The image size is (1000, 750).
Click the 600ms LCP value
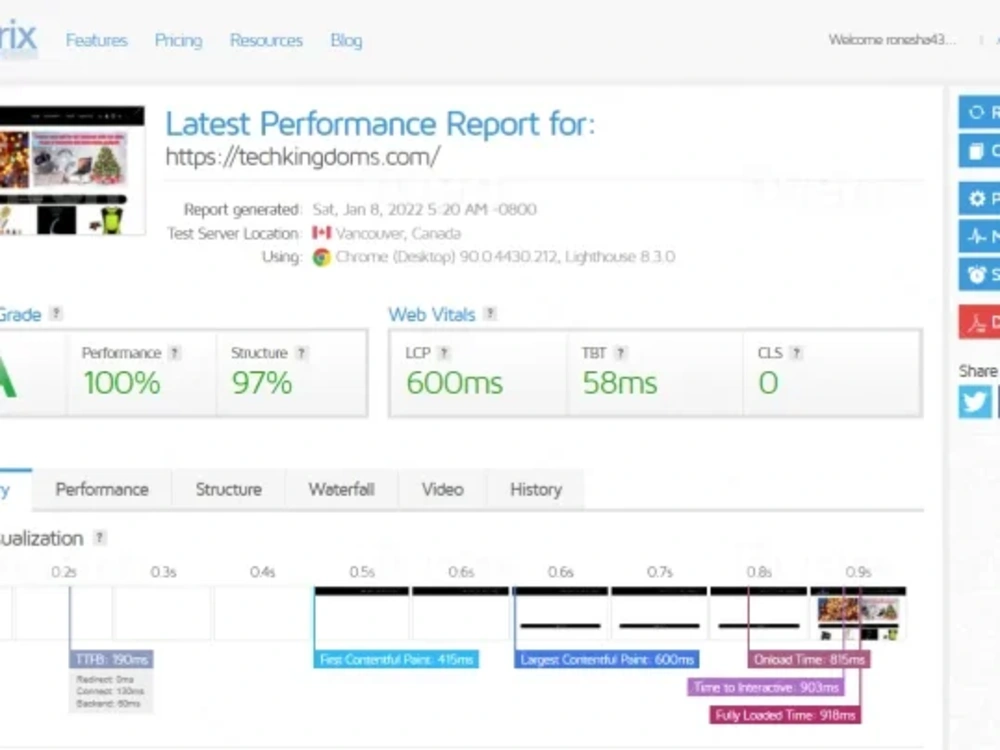point(454,383)
